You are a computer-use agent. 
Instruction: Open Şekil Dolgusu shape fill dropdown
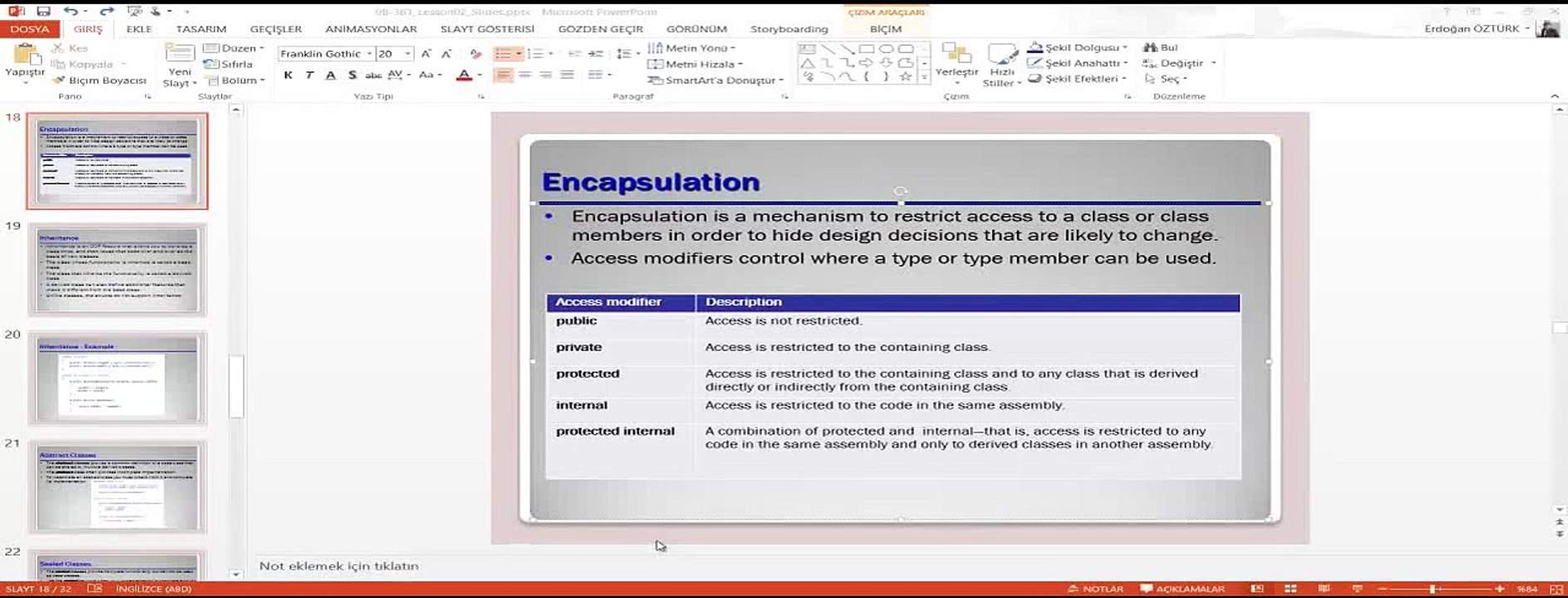tap(1078, 47)
